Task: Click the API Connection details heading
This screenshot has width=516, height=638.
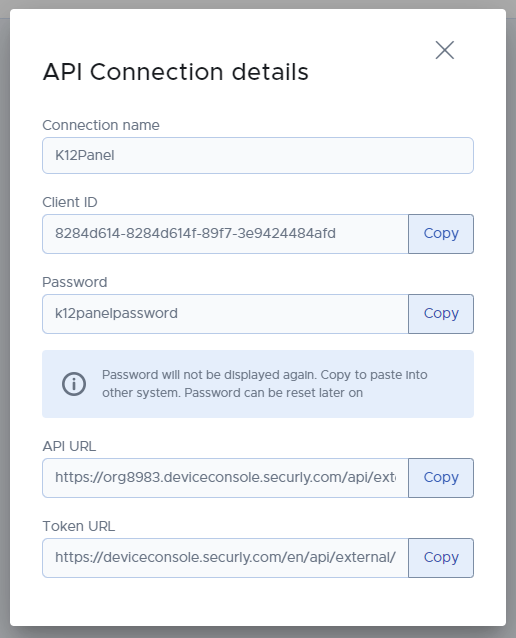Action: pyautogui.click(x=175, y=72)
